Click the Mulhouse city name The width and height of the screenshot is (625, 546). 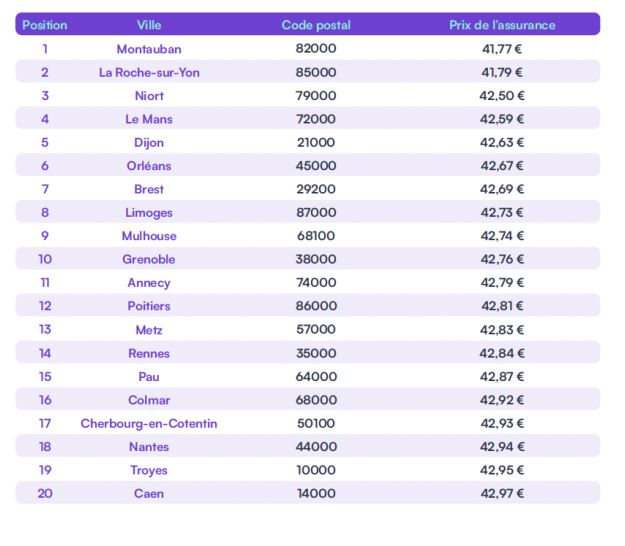point(149,236)
